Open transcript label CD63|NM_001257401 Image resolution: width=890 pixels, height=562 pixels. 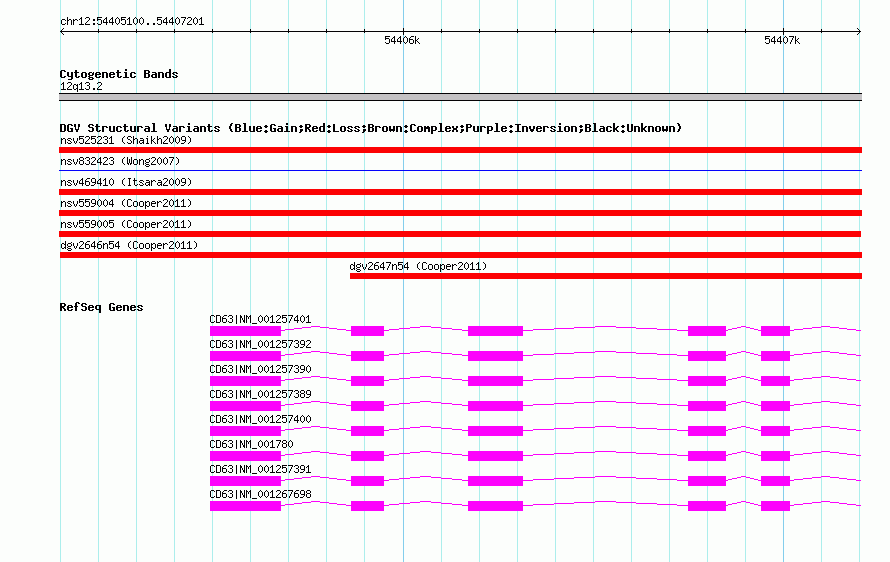pos(260,320)
